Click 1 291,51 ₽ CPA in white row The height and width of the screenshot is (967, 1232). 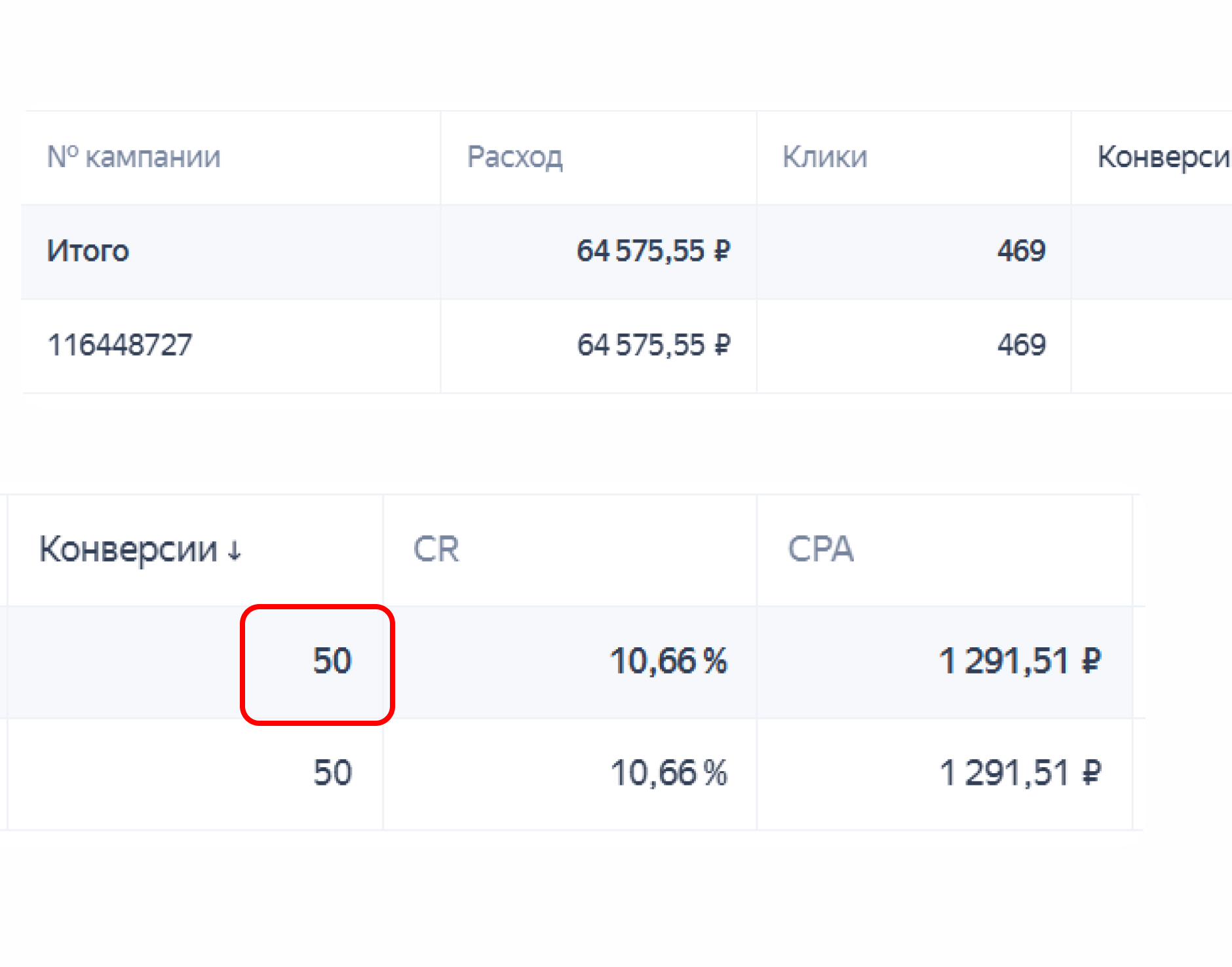click(x=1020, y=773)
